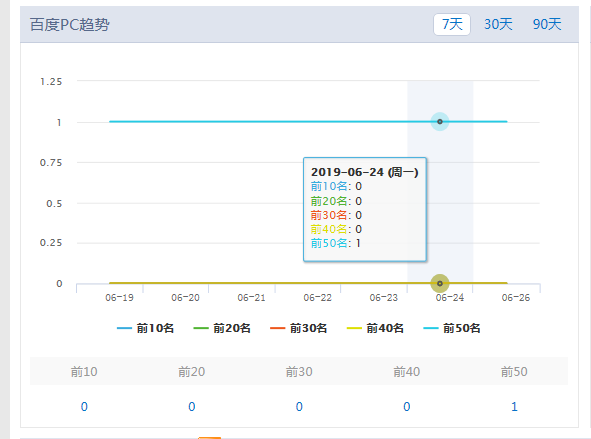This screenshot has height=439, width=591.
Task: Open the 前50 count link showing 1
Action: 514,407
